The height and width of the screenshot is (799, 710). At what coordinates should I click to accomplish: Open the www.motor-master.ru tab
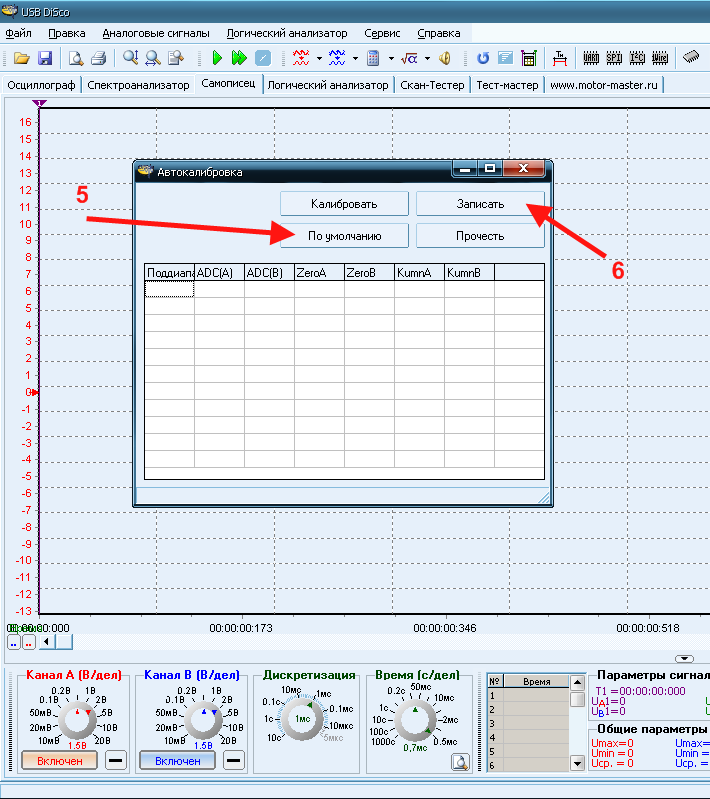click(x=603, y=85)
